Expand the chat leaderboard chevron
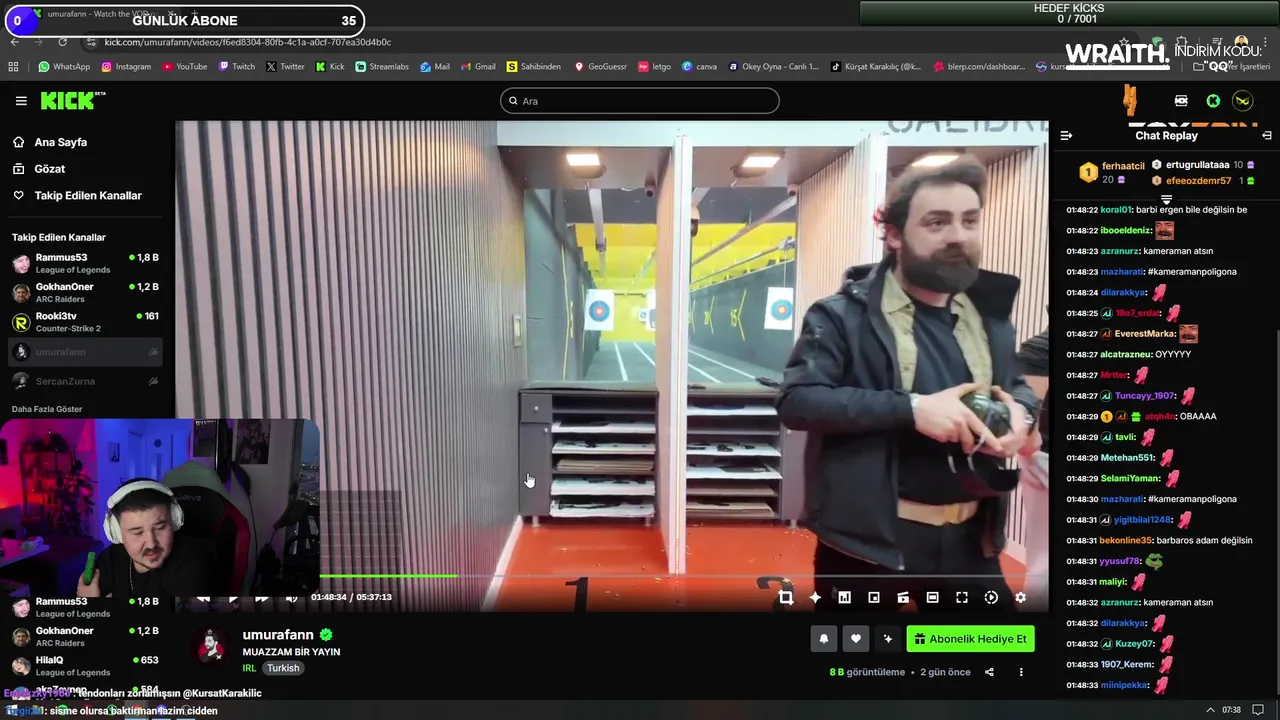Image resolution: width=1280 pixels, height=720 pixels. coord(1166,199)
